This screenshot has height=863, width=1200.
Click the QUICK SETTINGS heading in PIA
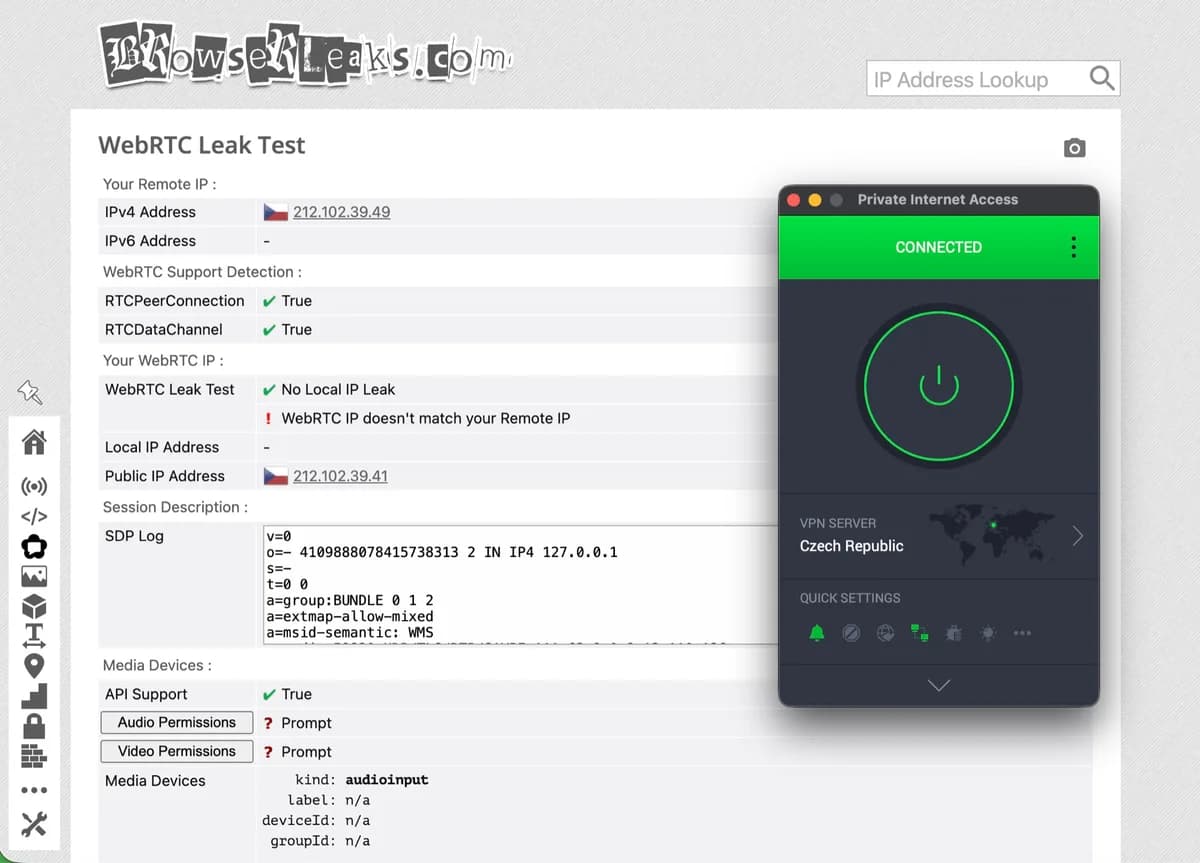[850, 598]
